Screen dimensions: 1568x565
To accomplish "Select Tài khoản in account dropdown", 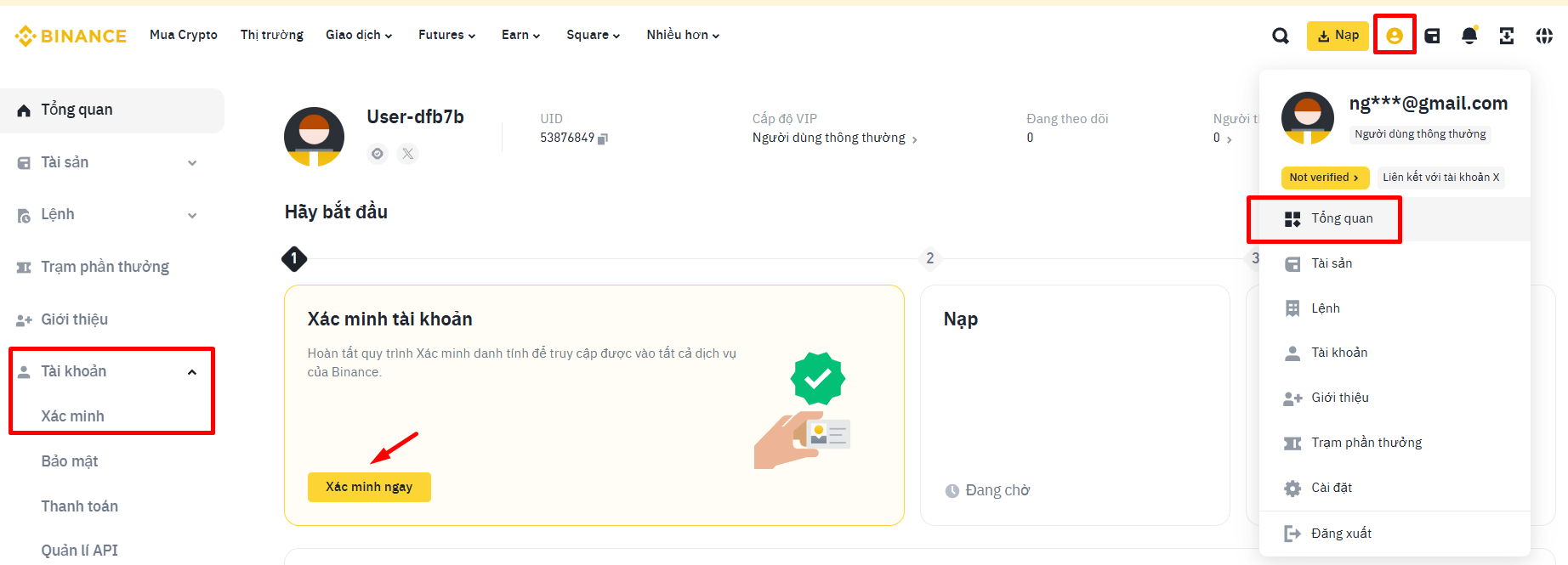I will [x=1395, y=353].
